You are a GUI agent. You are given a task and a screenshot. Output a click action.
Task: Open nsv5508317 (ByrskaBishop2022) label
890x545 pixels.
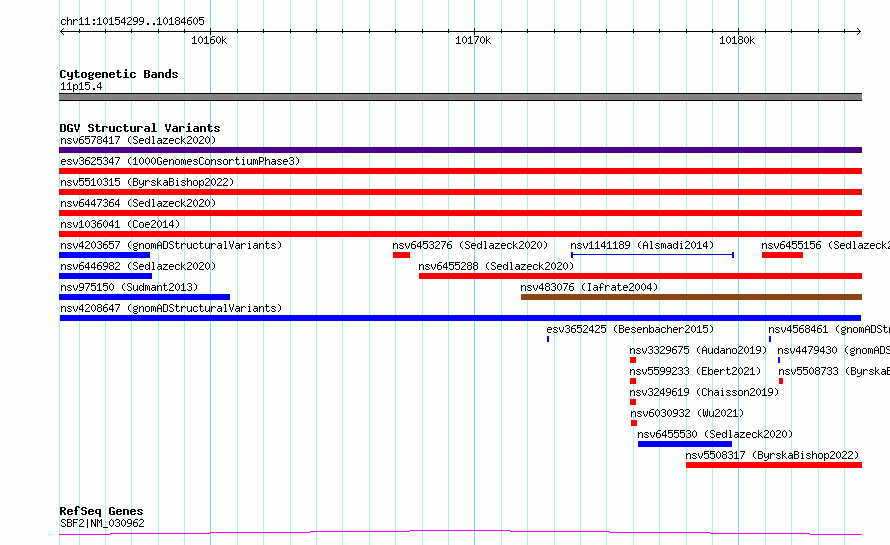click(772, 455)
